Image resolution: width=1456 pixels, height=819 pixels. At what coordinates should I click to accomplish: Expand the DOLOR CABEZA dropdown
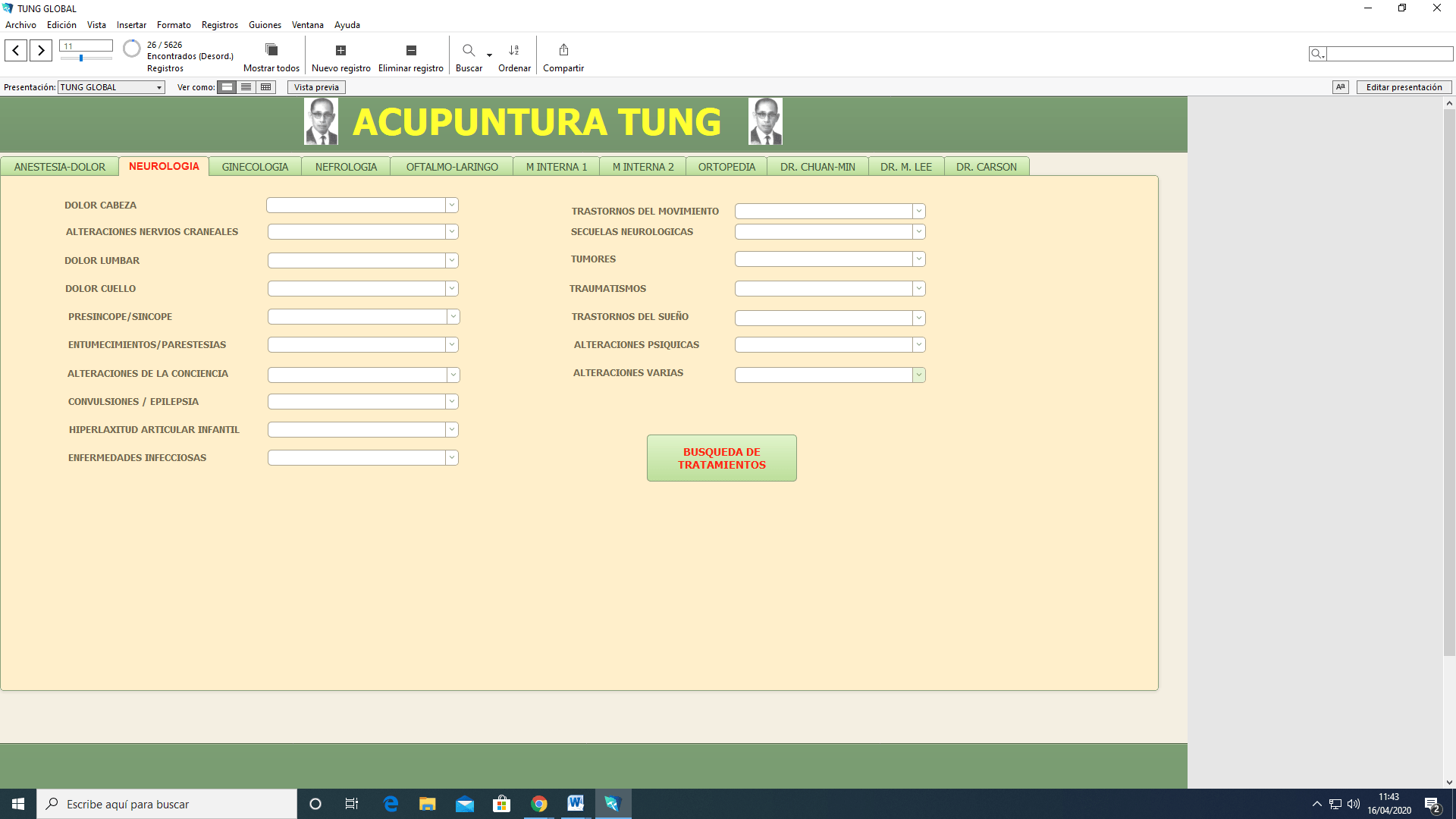tap(451, 205)
